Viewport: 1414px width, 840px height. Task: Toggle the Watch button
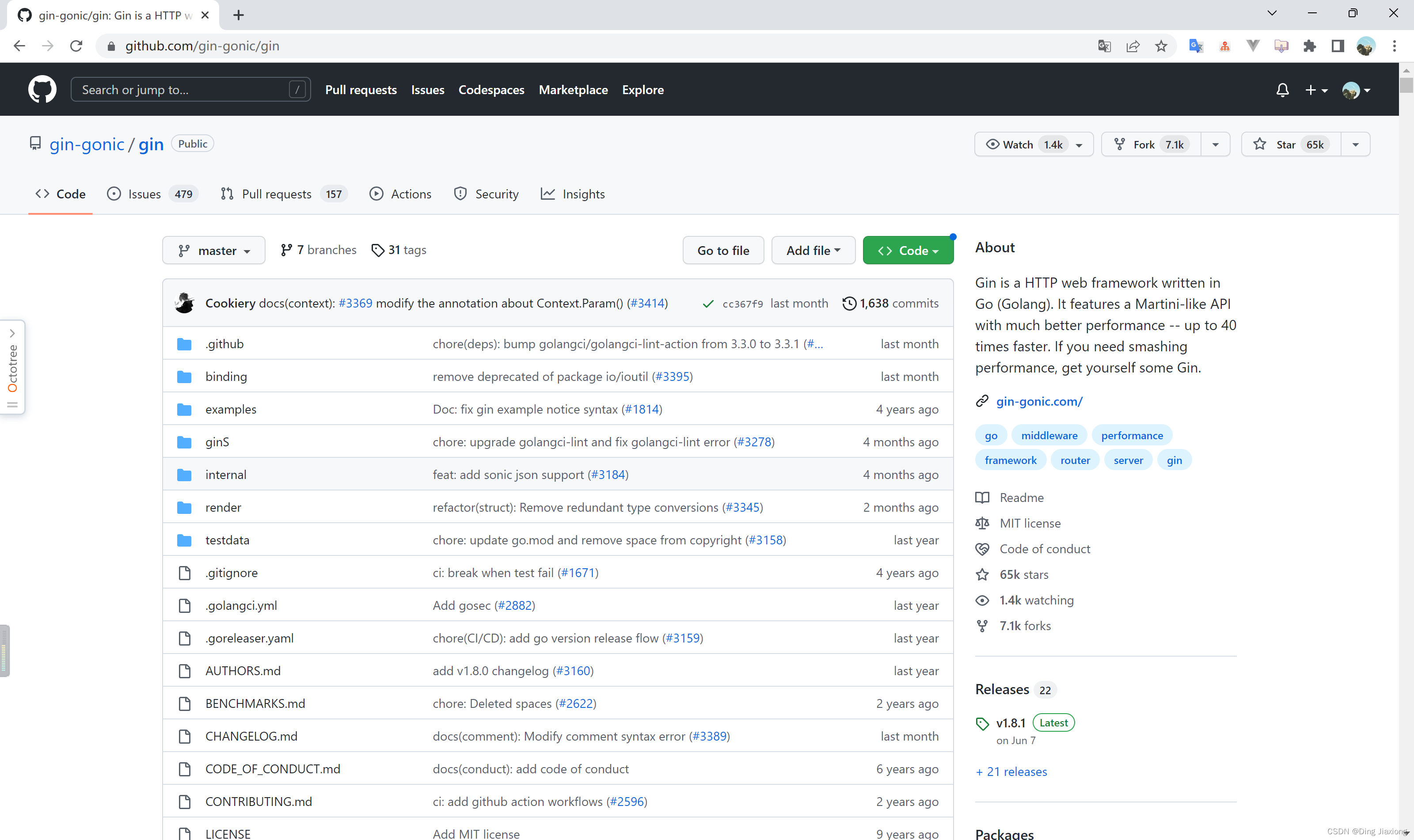click(1019, 144)
